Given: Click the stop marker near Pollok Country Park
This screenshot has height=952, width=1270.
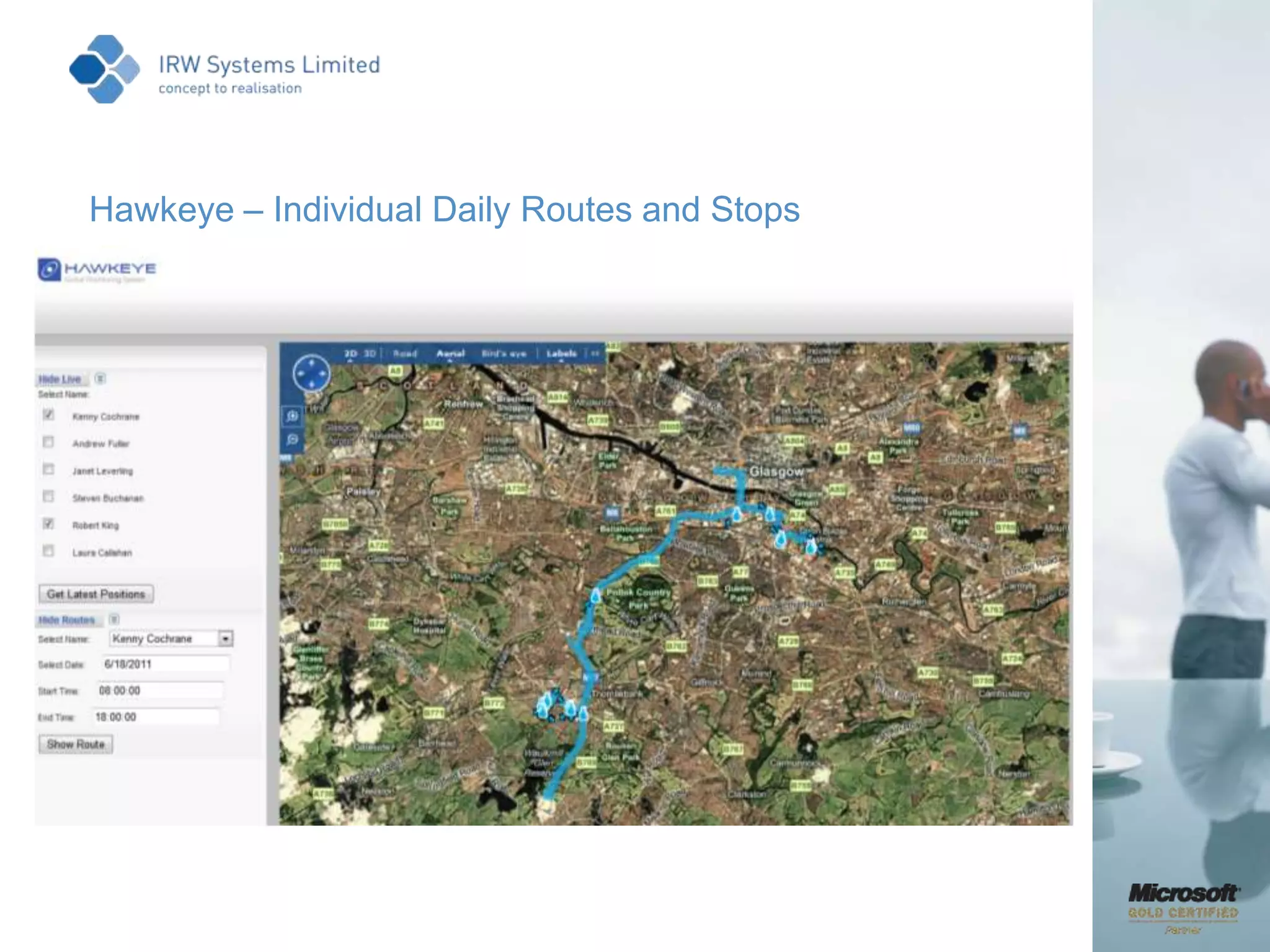Looking at the screenshot, I should click(595, 596).
